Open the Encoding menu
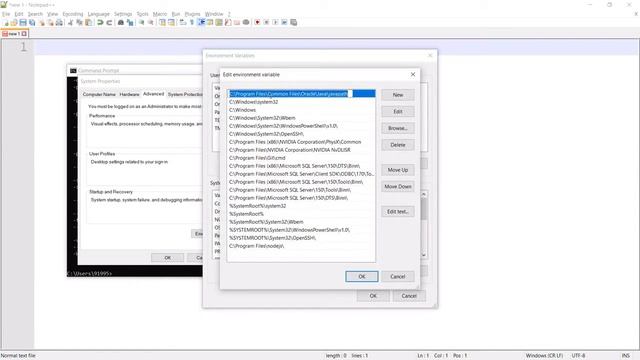The width and height of the screenshot is (640, 360). coord(73,14)
